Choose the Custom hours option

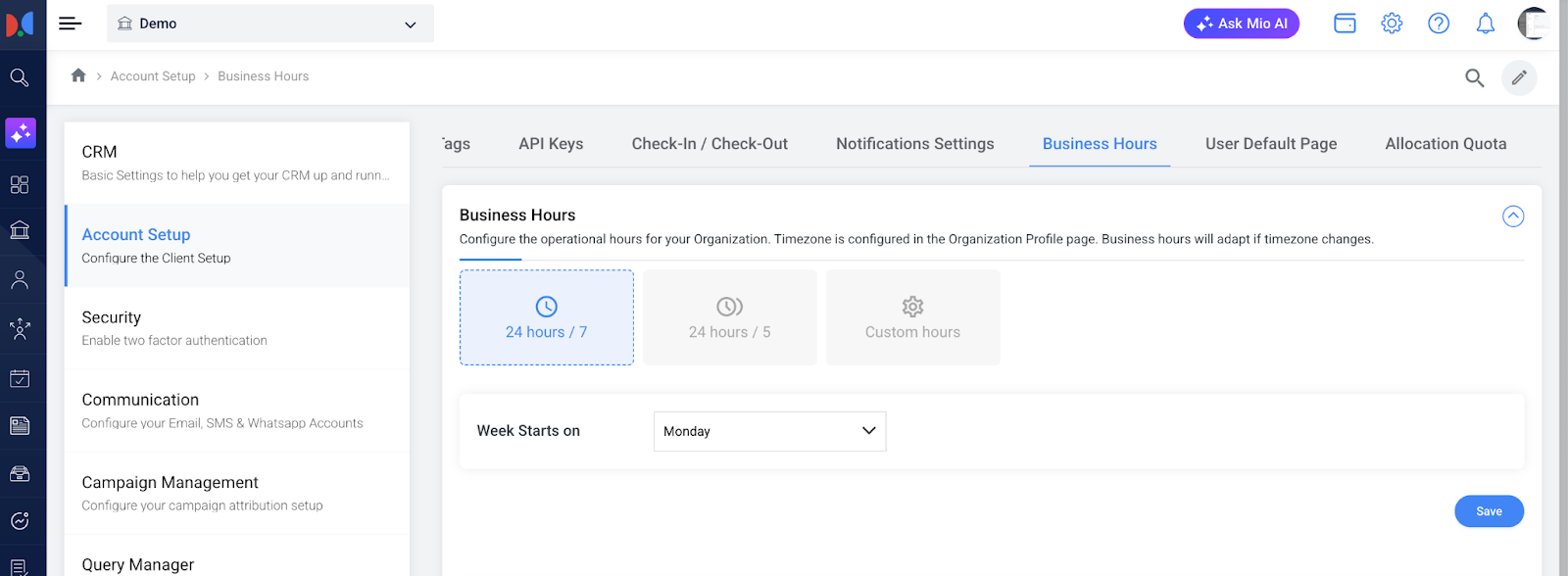[912, 317]
